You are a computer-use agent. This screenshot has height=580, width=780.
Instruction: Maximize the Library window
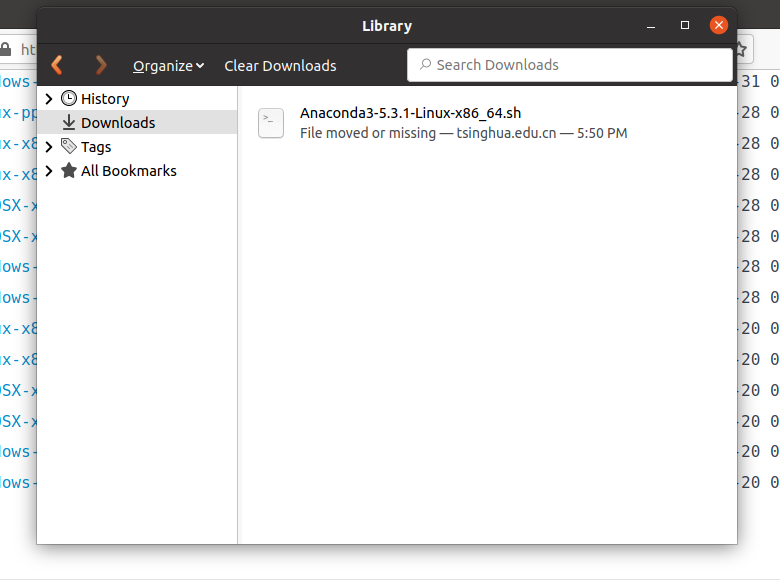[685, 25]
